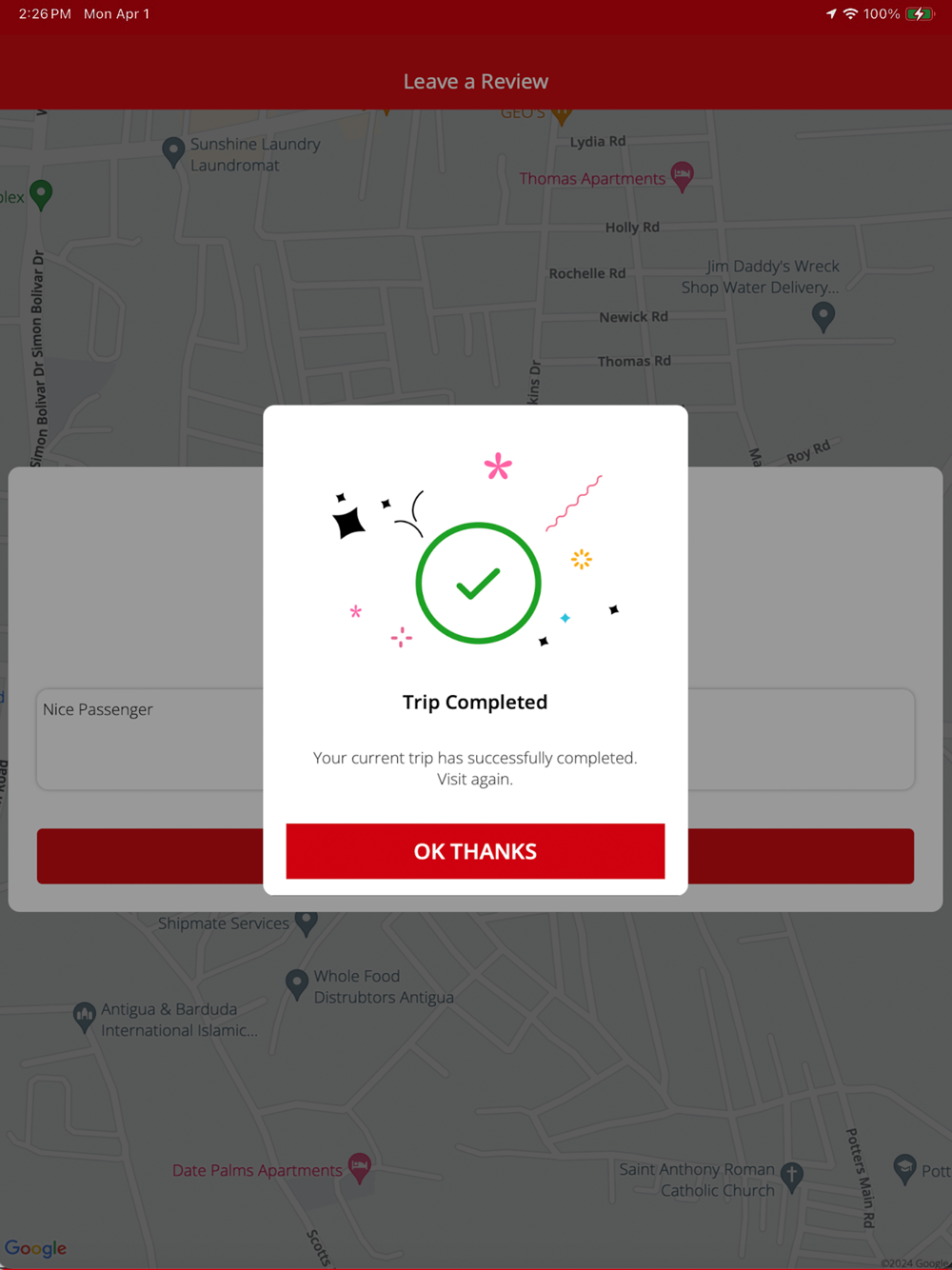Tap the OK THANKS button
The width and height of the screenshot is (952, 1270).
tap(475, 851)
